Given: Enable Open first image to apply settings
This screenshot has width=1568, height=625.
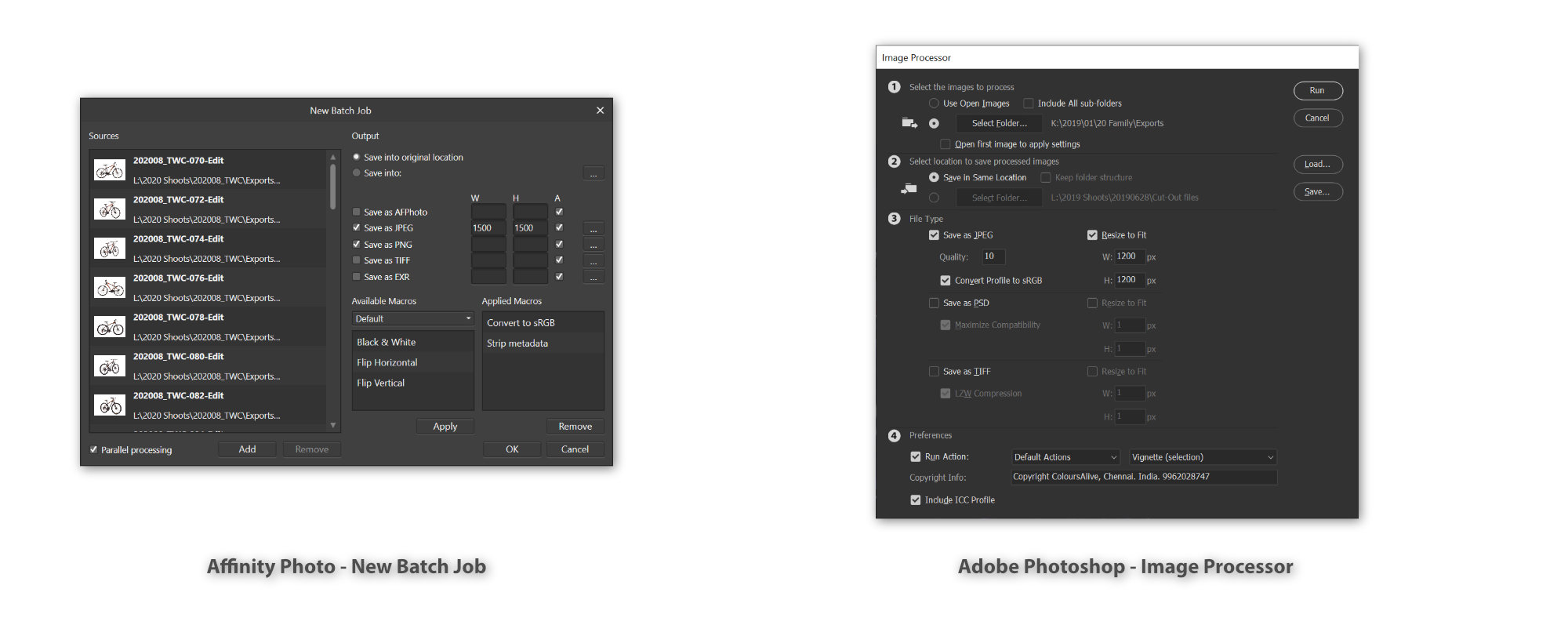Looking at the screenshot, I should coord(946,144).
